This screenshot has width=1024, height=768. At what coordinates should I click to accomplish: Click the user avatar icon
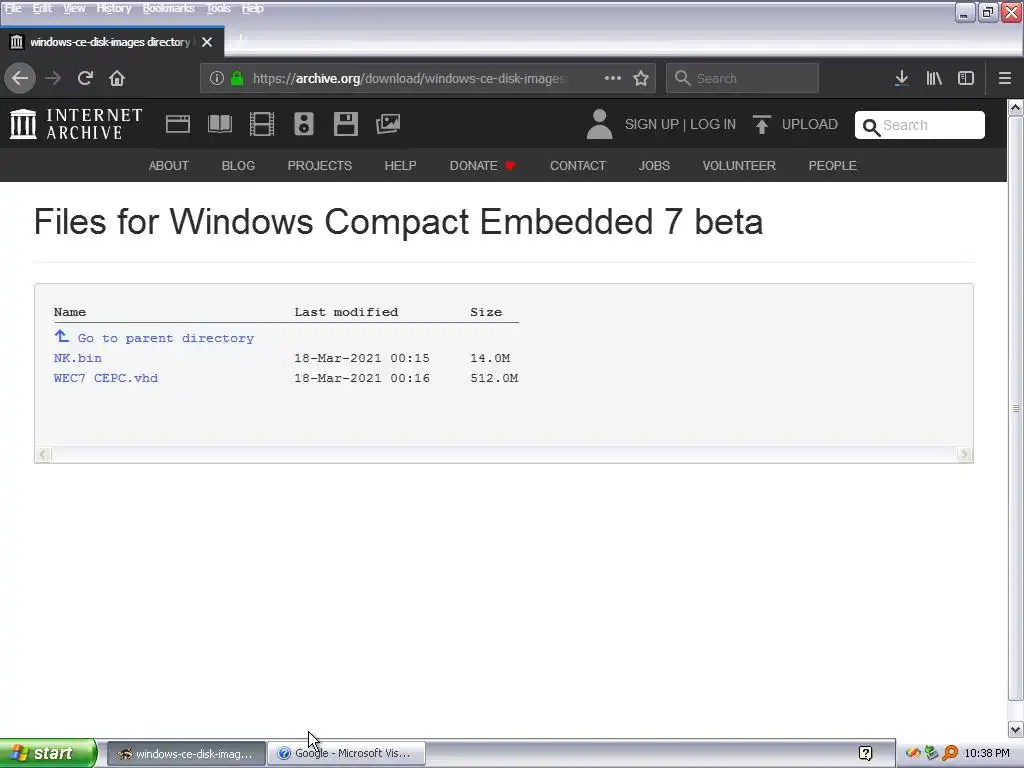pyautogui.click(x=599, y=124)
